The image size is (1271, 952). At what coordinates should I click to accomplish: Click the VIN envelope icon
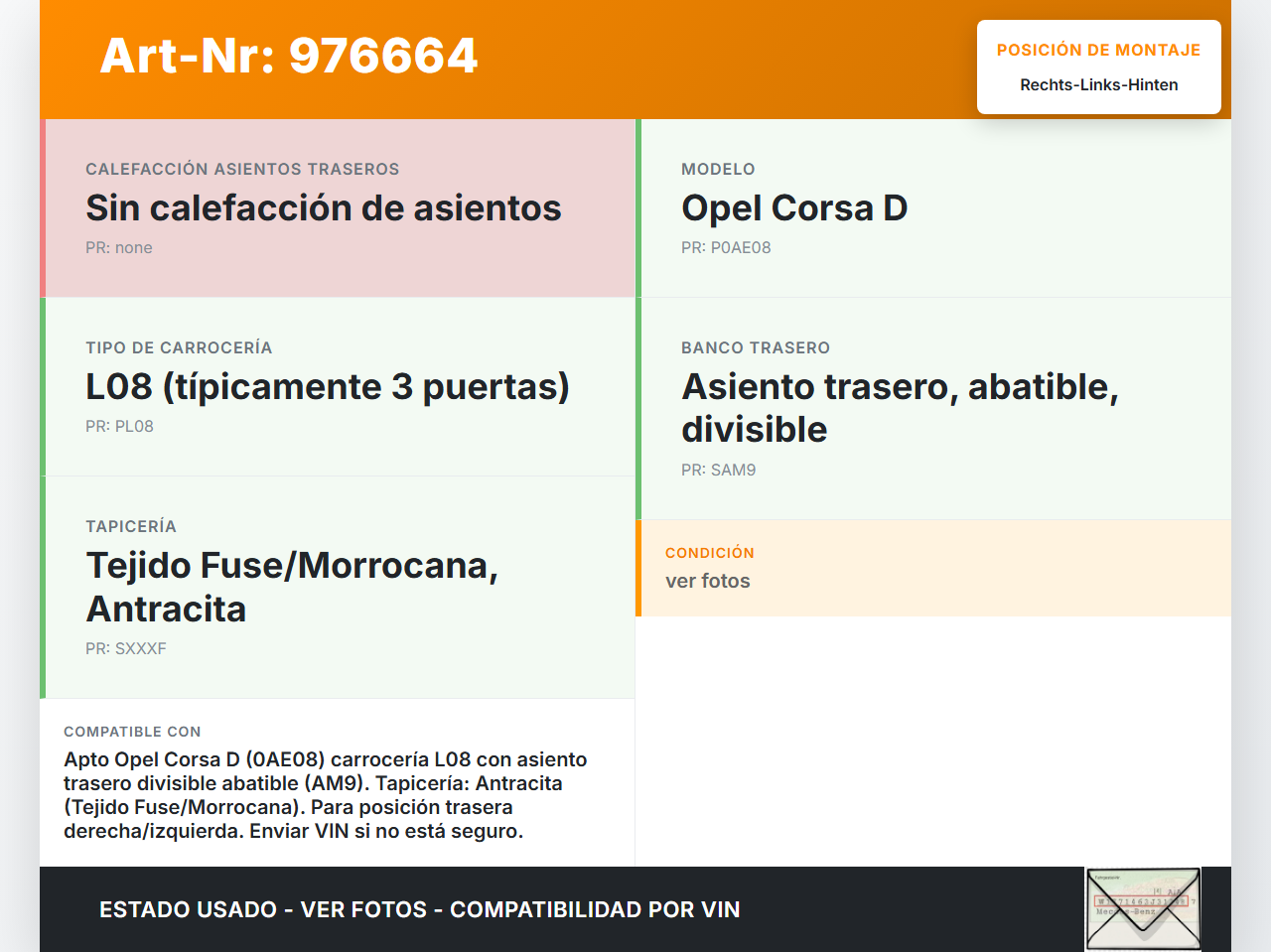(1143, 908)
